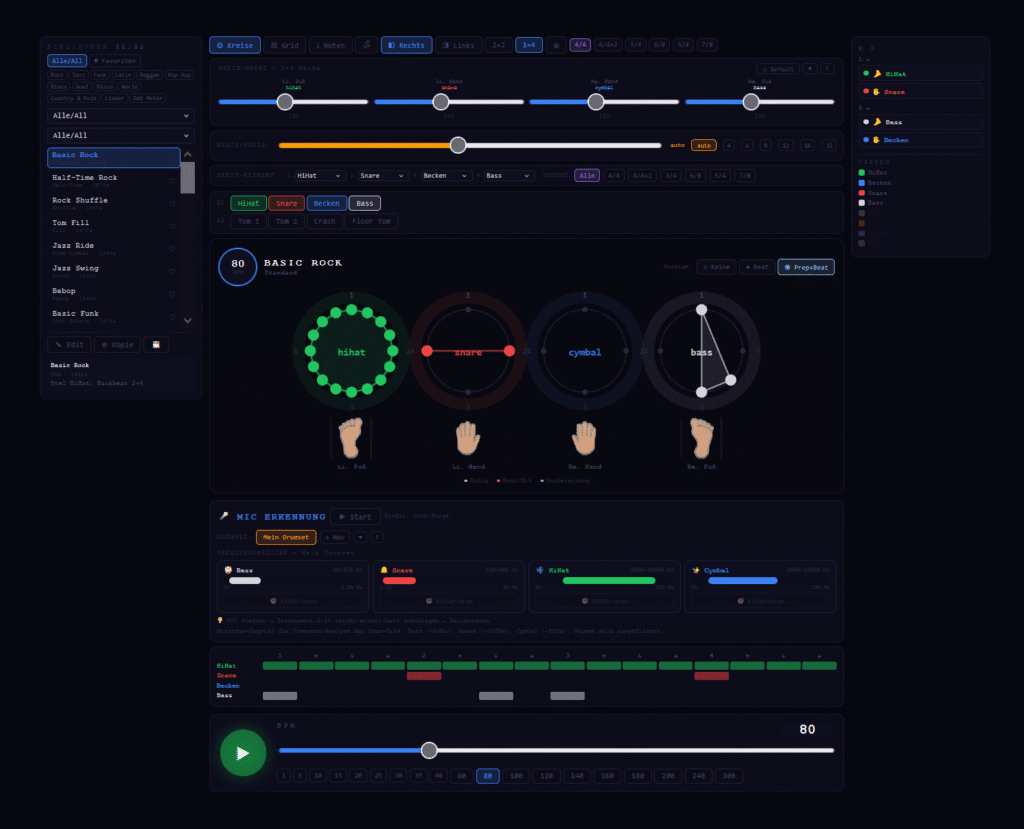
Task: Click the right foot icon under bass
Action: tap(700, 437)
